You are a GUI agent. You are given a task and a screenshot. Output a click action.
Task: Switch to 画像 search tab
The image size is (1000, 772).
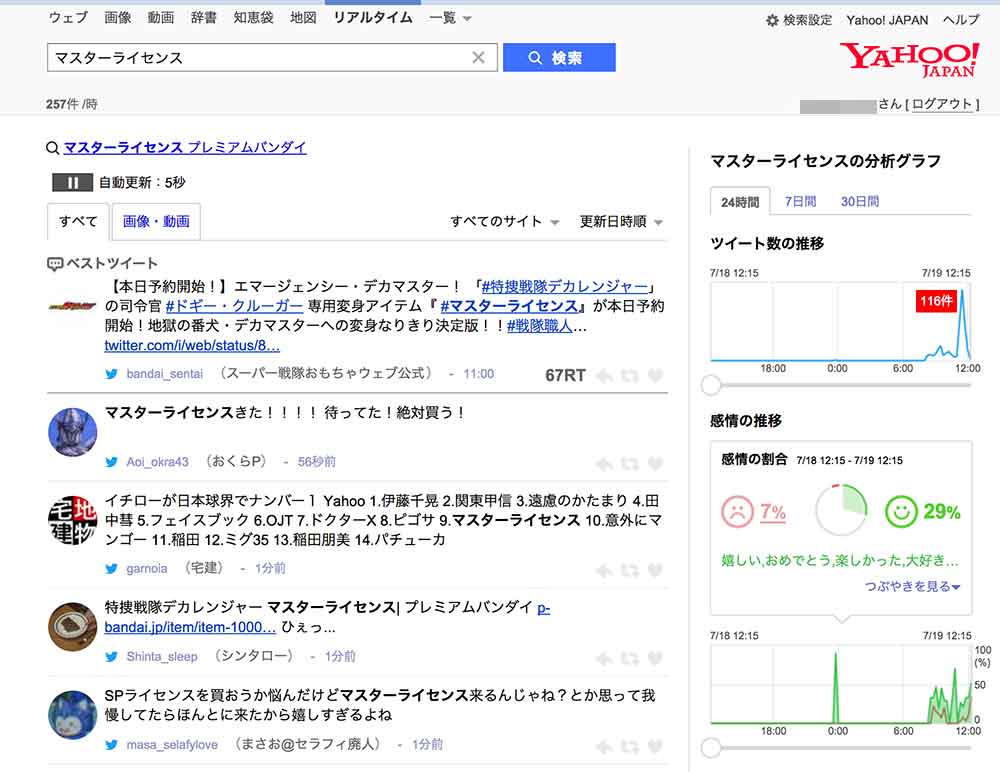[117, 18]
